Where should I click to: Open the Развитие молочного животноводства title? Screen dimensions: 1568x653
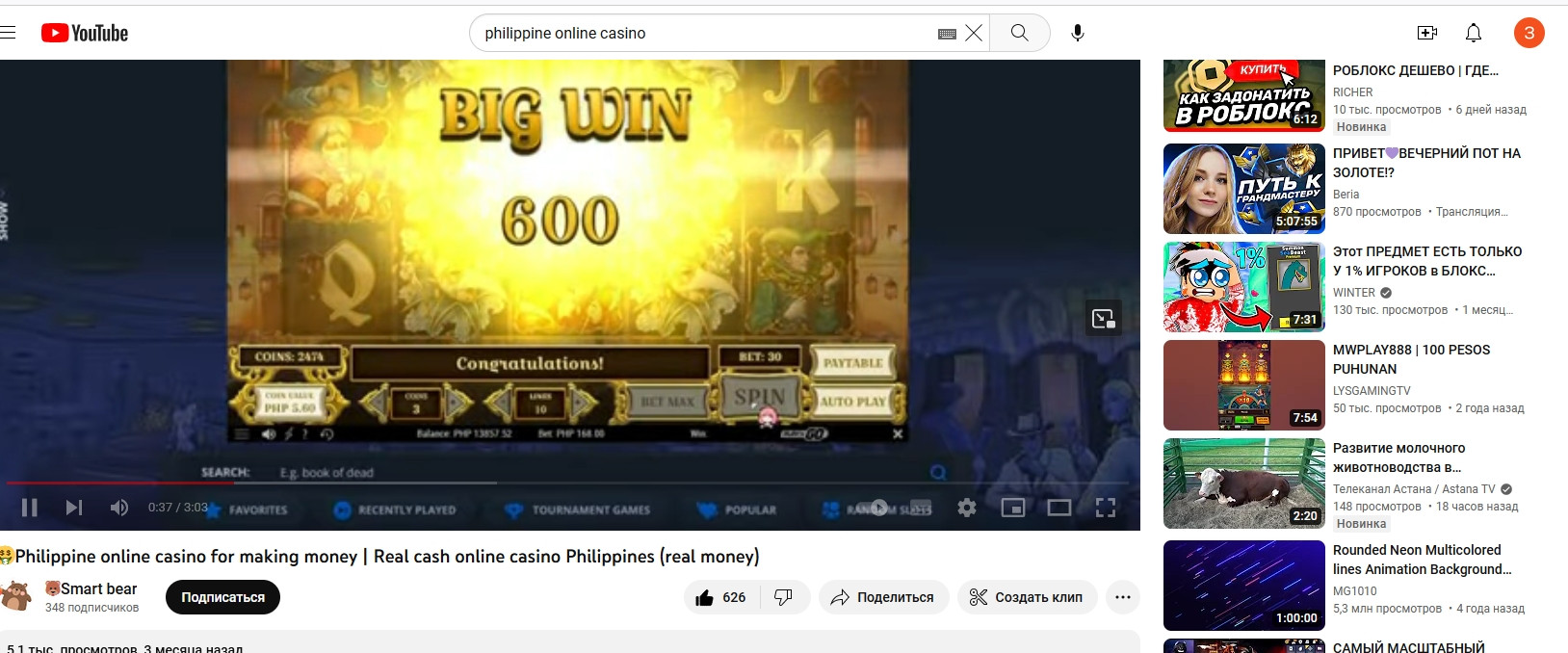click(x=1398, y=457)
